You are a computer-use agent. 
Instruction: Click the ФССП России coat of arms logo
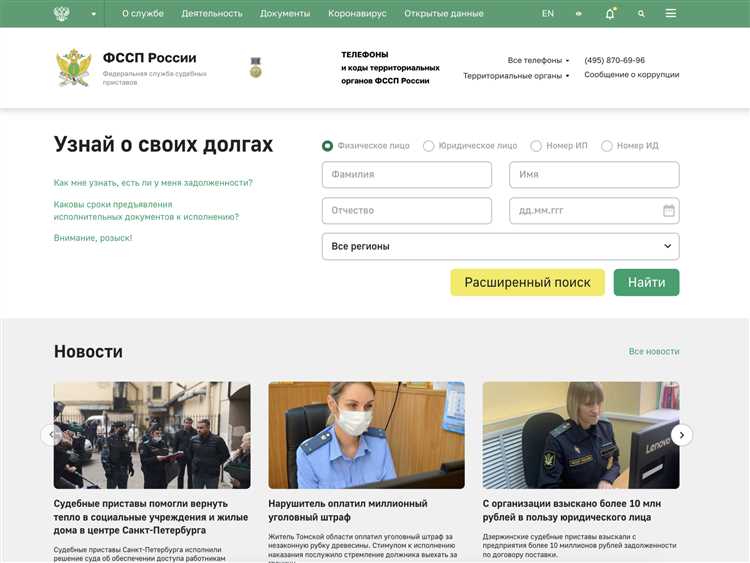pos(74,67)
